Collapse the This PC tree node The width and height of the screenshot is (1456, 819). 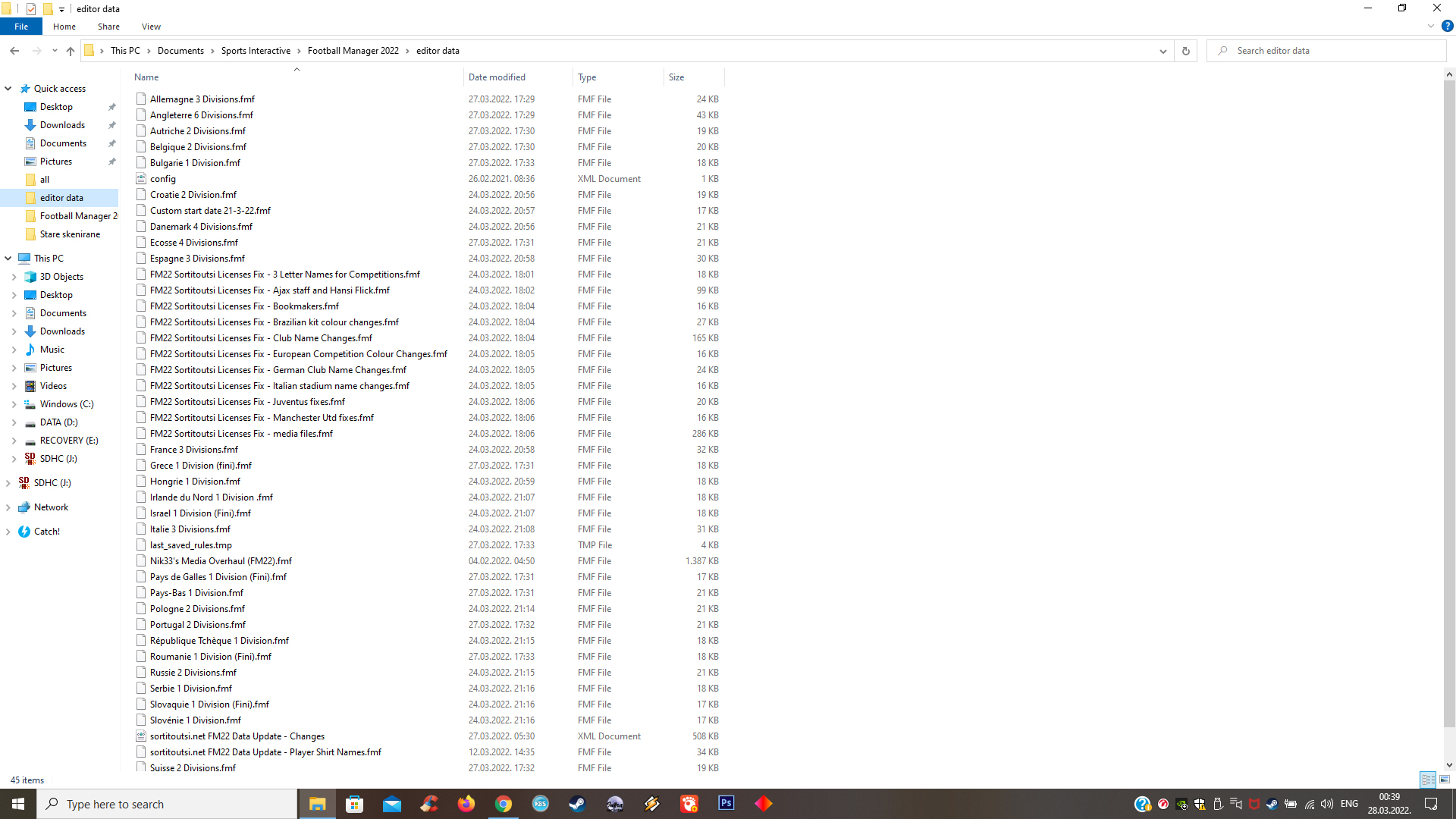[8, 259]
